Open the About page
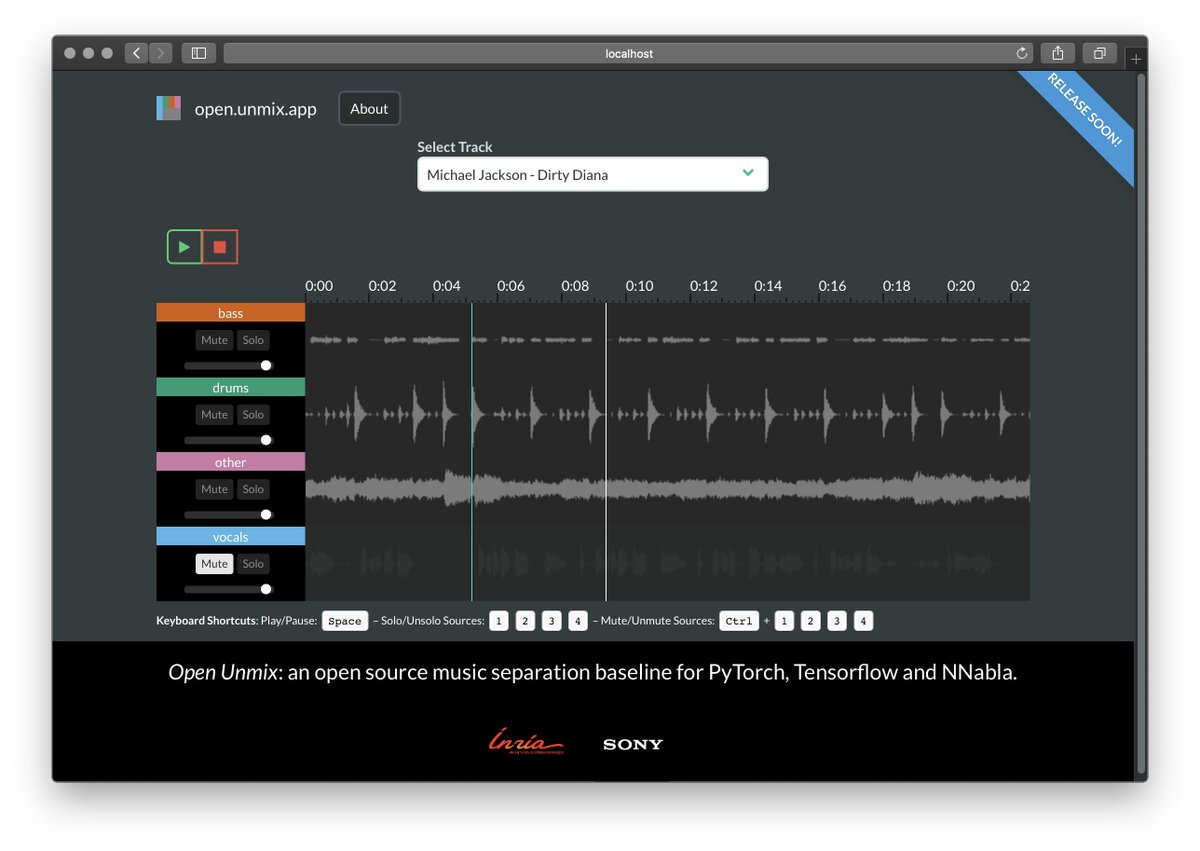Screen dimensions: 1200x851 pyautogui.click(x=369, y=109)
